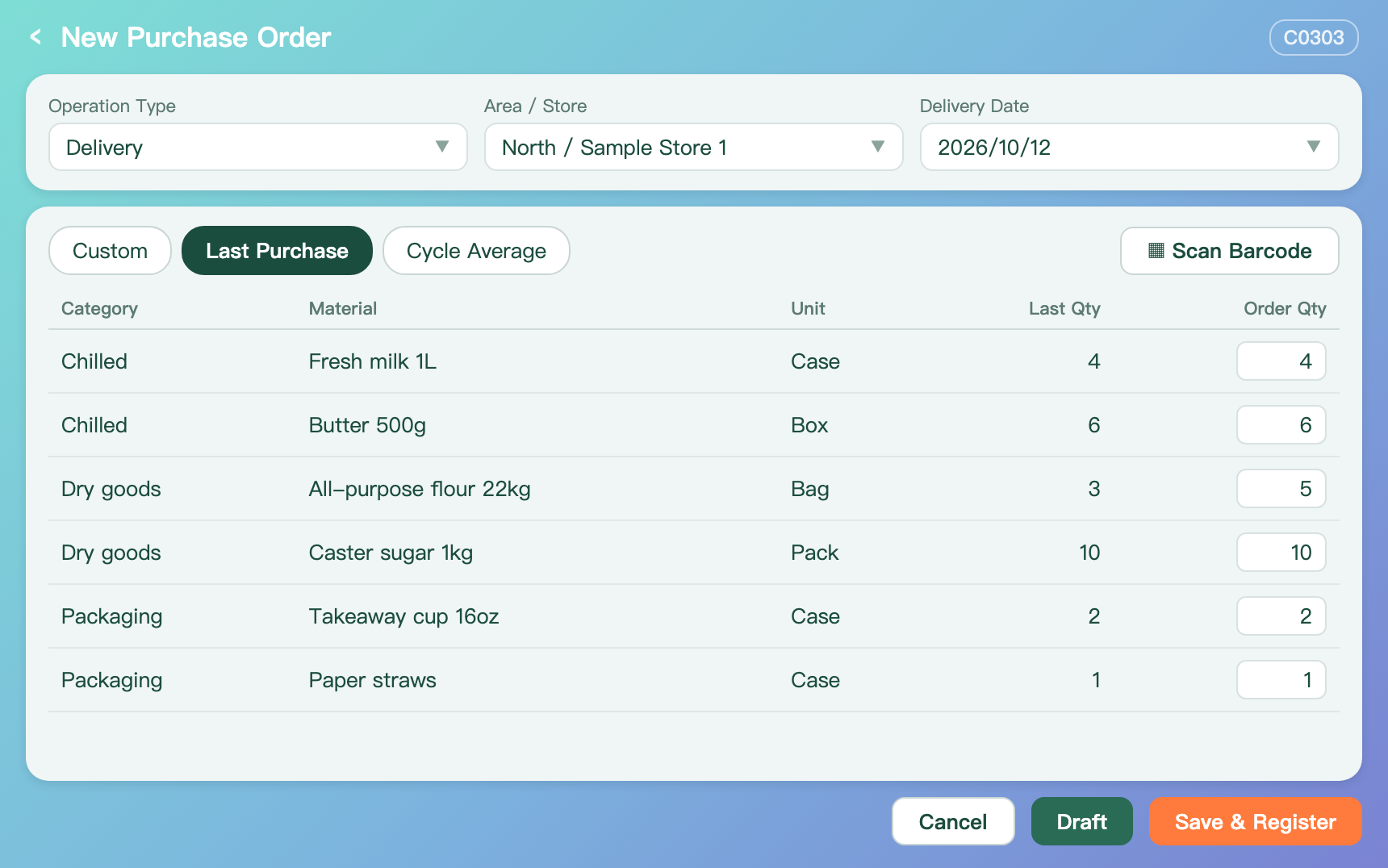Select the Paper straws material name
Screen dimensions: 1388x868
click(372, 681)
